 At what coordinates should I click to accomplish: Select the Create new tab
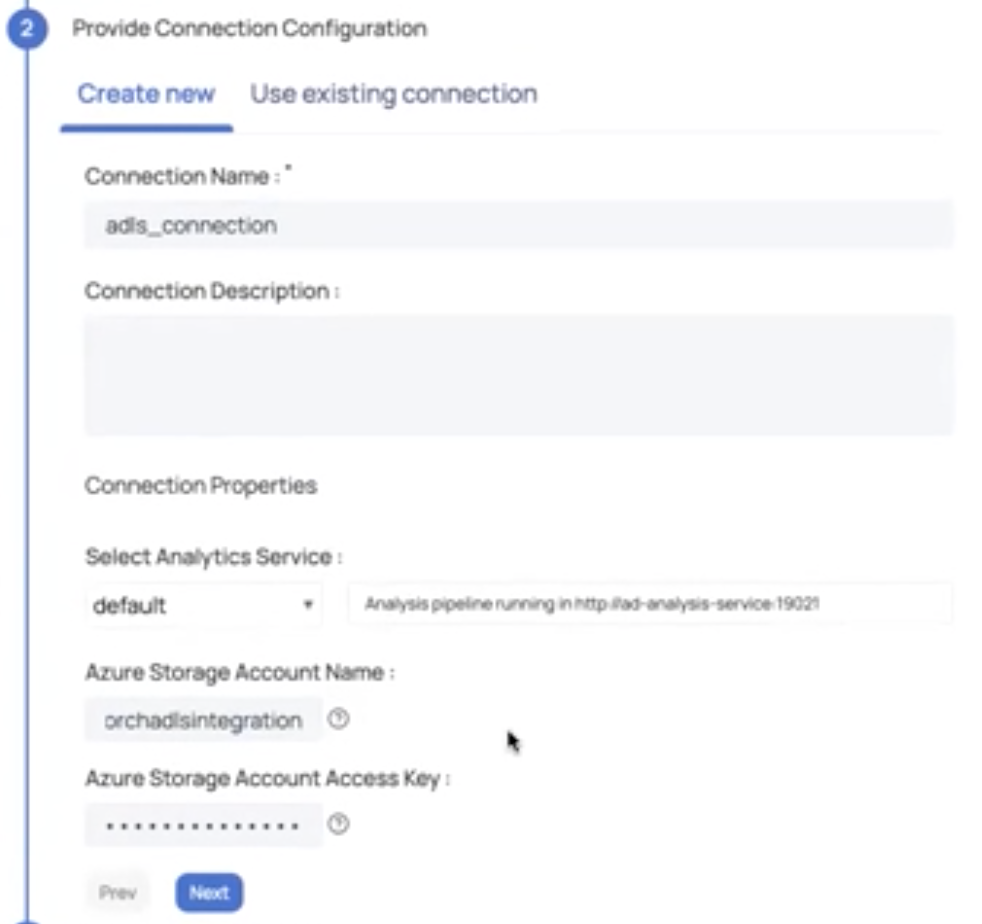(146, 93)
